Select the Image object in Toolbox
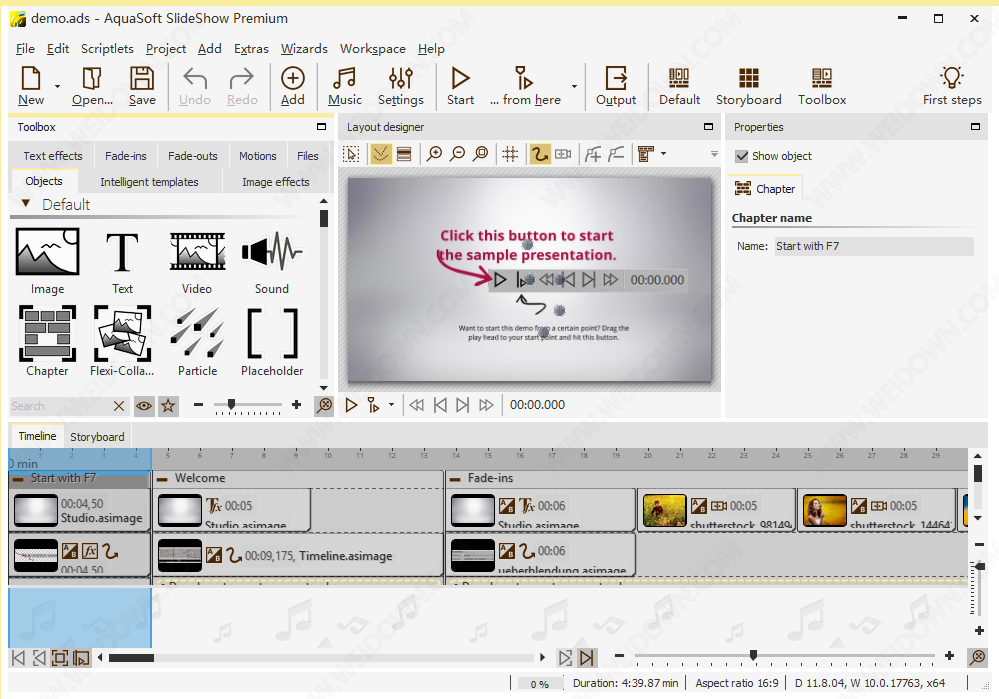 point(47,262)
